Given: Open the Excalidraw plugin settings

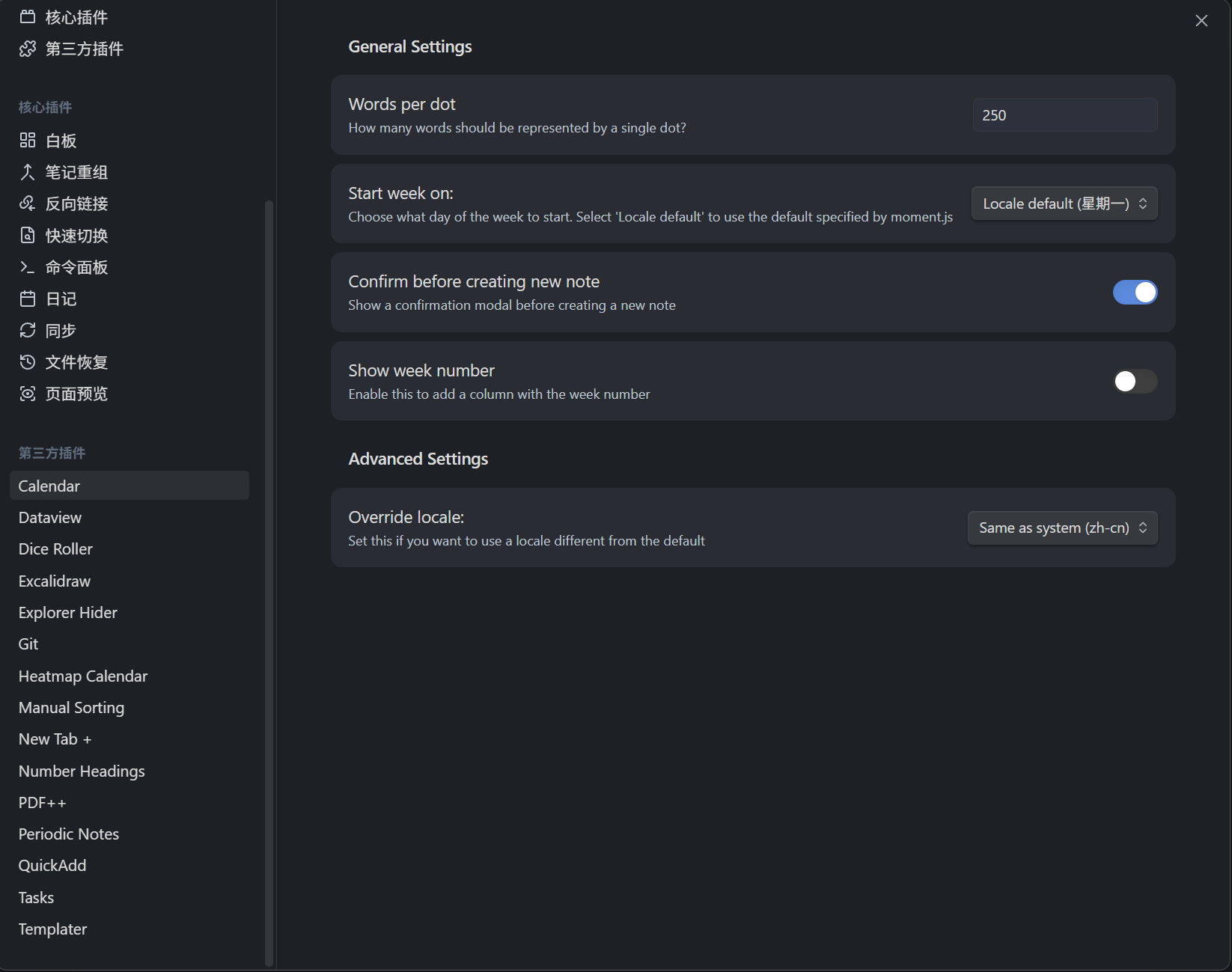Looking at the screenshot, I should [x=55, y=581].
